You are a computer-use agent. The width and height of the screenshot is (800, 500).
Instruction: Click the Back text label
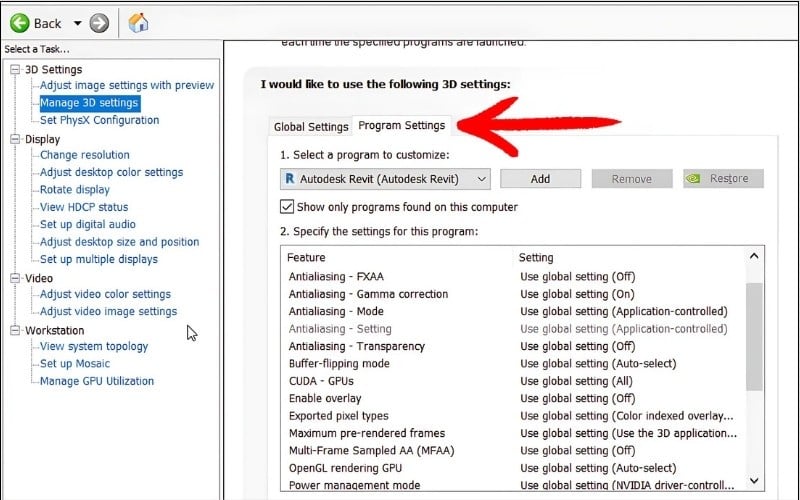47,23
